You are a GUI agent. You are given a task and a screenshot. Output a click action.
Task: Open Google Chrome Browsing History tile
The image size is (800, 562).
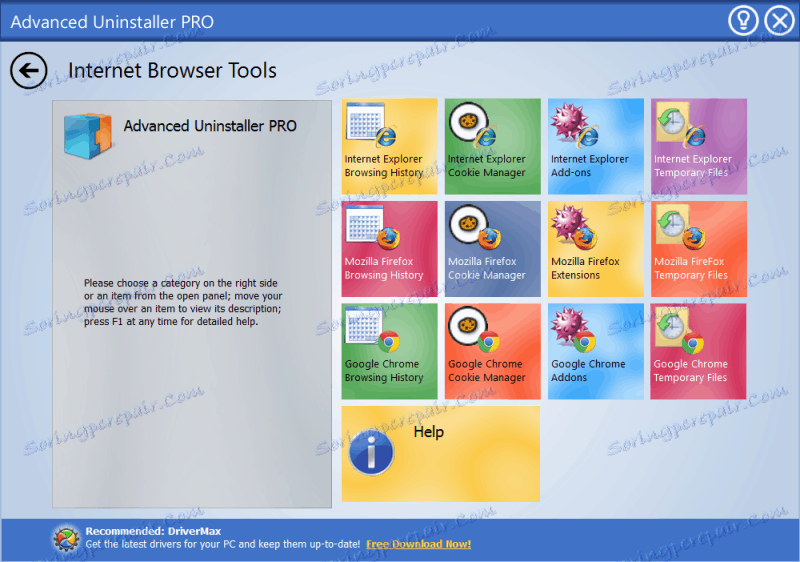coord(389,351)
